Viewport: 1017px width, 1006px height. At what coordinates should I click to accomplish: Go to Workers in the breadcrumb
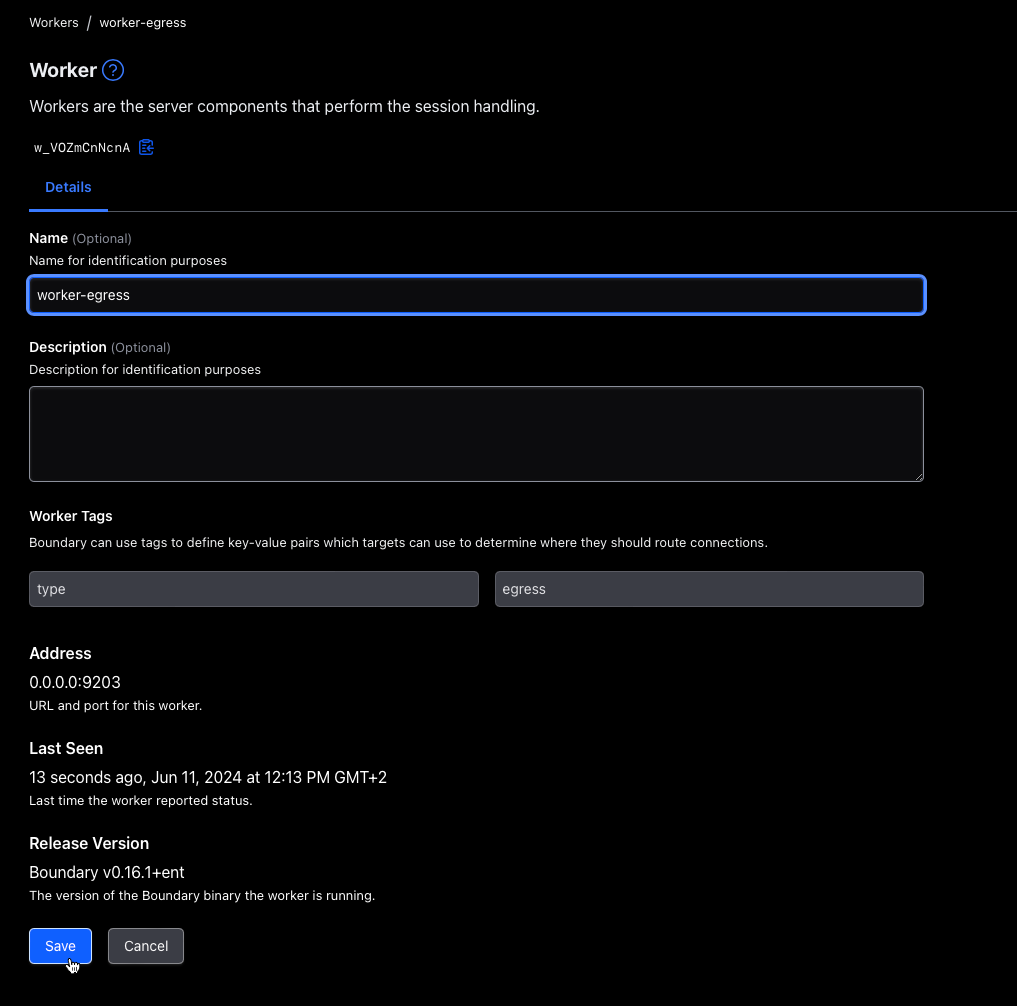tap(54, 22)
